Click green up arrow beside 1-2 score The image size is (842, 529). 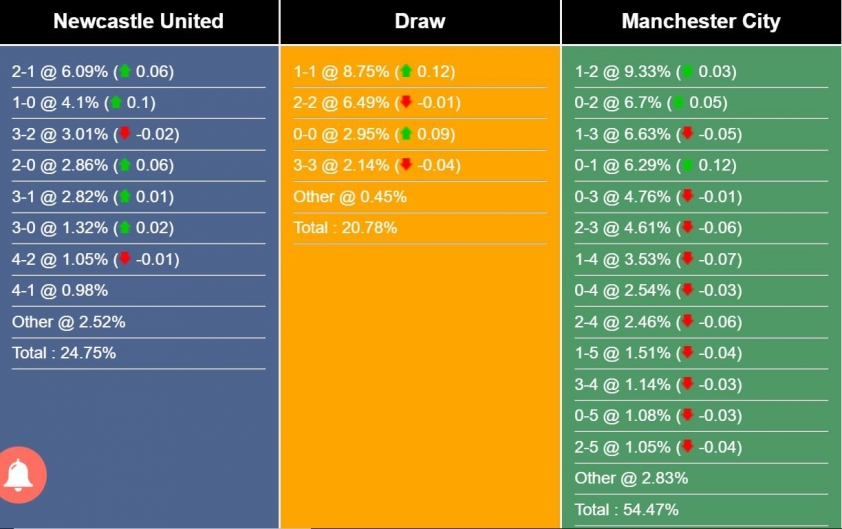687,71
